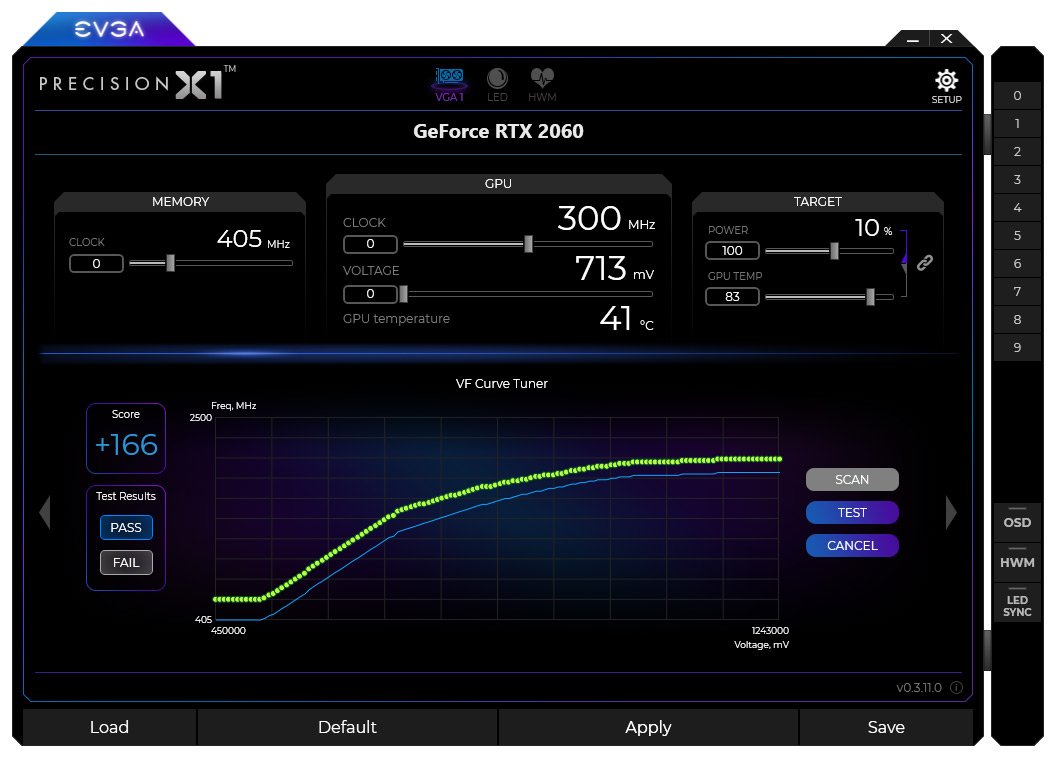The height and width of the screenshot is (759, 1058).
Task: Open the HWM hardware monitor icon
Action: (542, 84)
